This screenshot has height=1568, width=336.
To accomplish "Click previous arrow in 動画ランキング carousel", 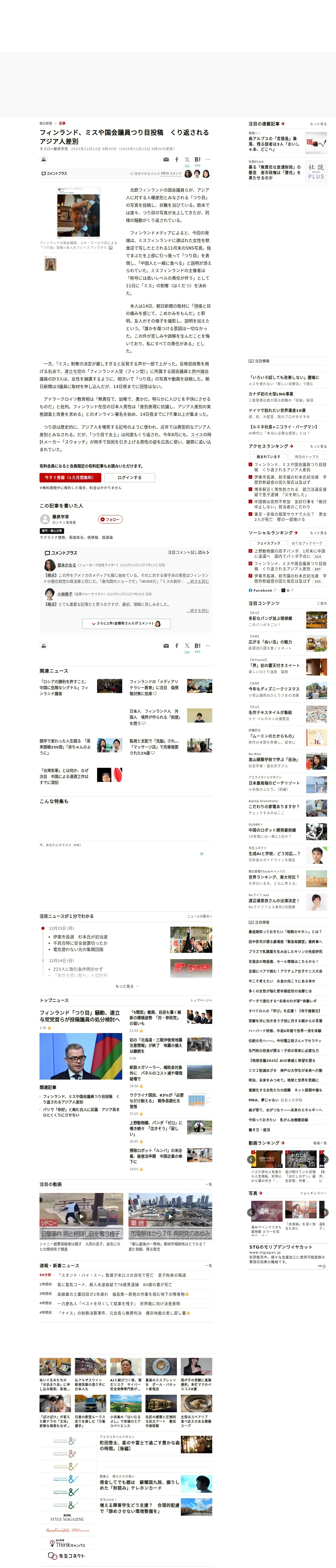I will pyautogui.click(x=251, y=1160).
